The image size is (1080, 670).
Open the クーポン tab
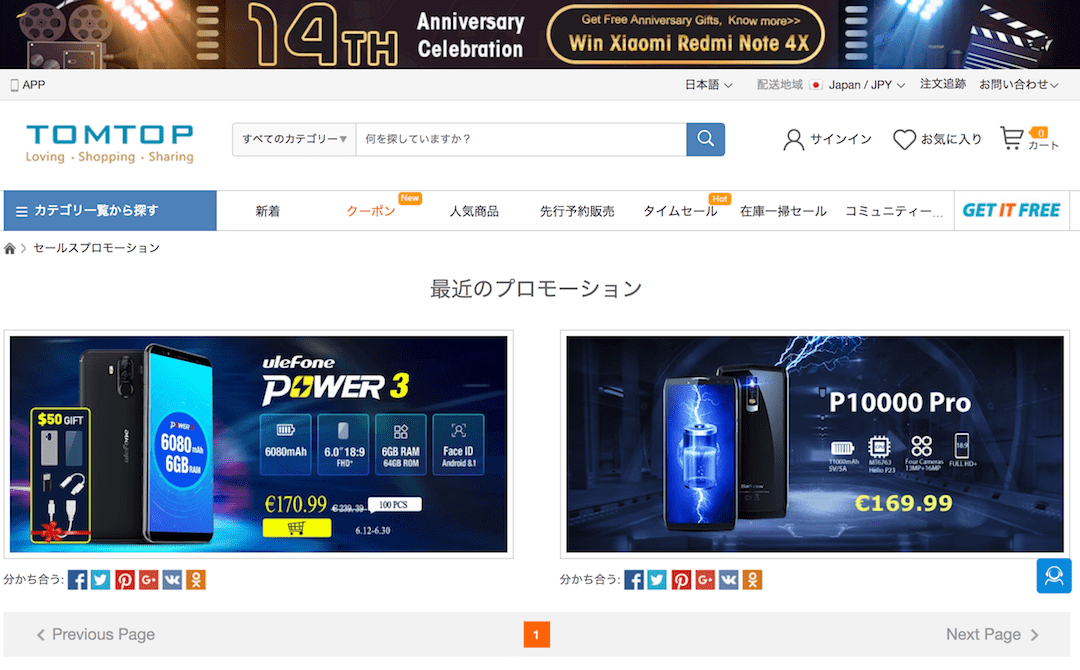[371, 211]
